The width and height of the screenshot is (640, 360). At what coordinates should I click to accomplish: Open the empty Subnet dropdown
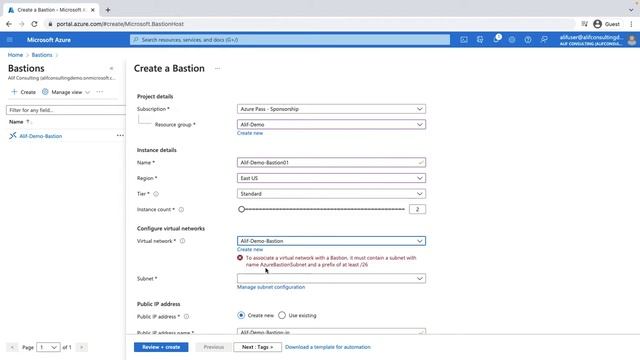(331, 278)
